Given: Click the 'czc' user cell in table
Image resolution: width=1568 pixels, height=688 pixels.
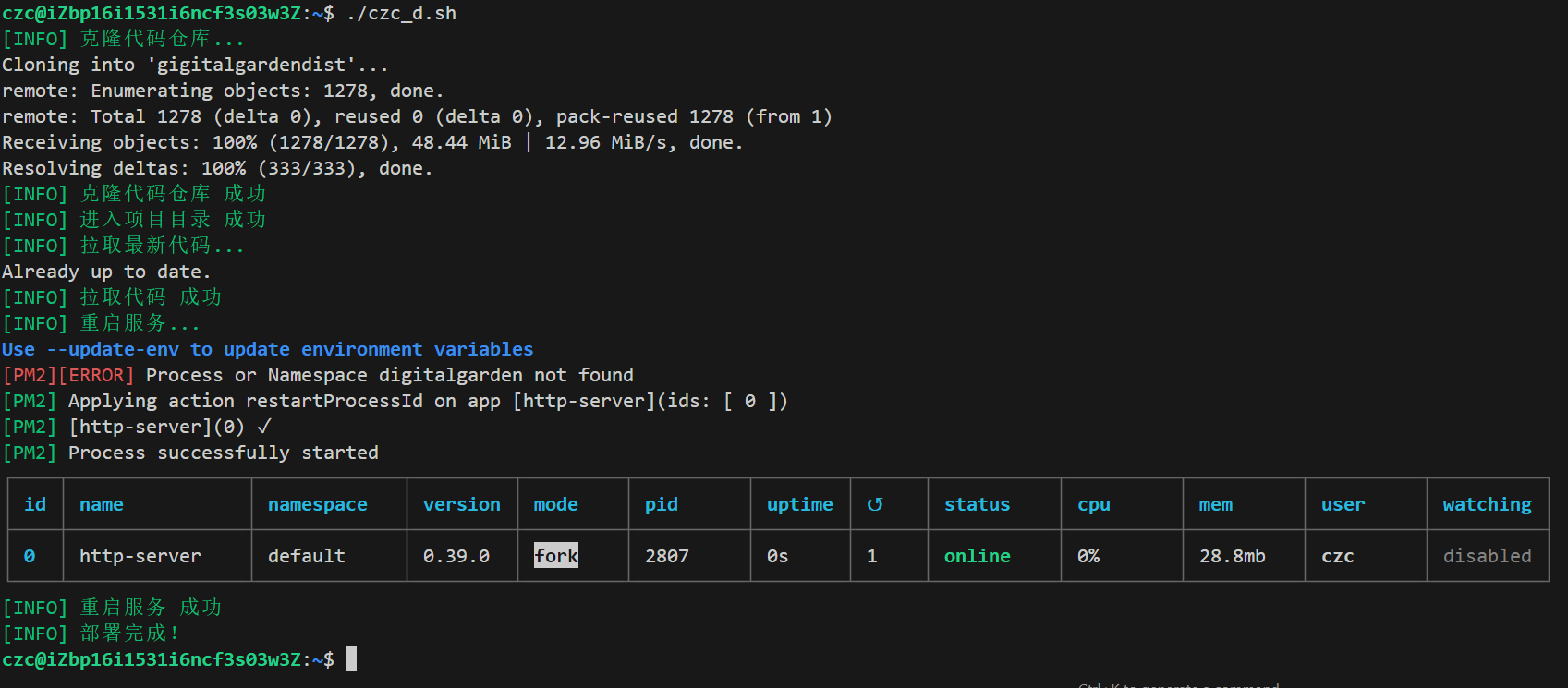Looking at the screenshot, I should (1338, 556).
